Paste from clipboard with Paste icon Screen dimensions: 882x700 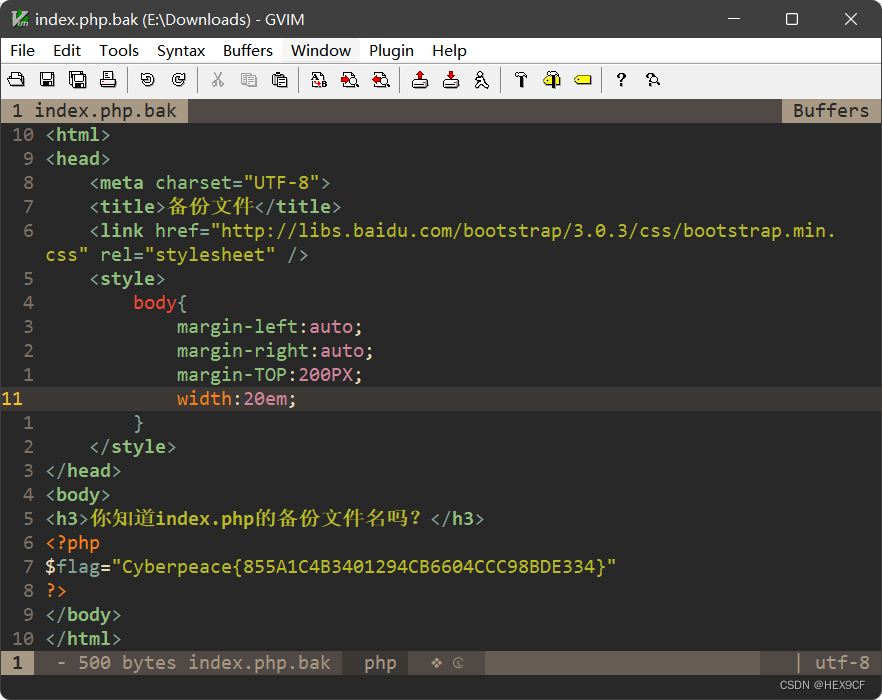click(280, 80)
